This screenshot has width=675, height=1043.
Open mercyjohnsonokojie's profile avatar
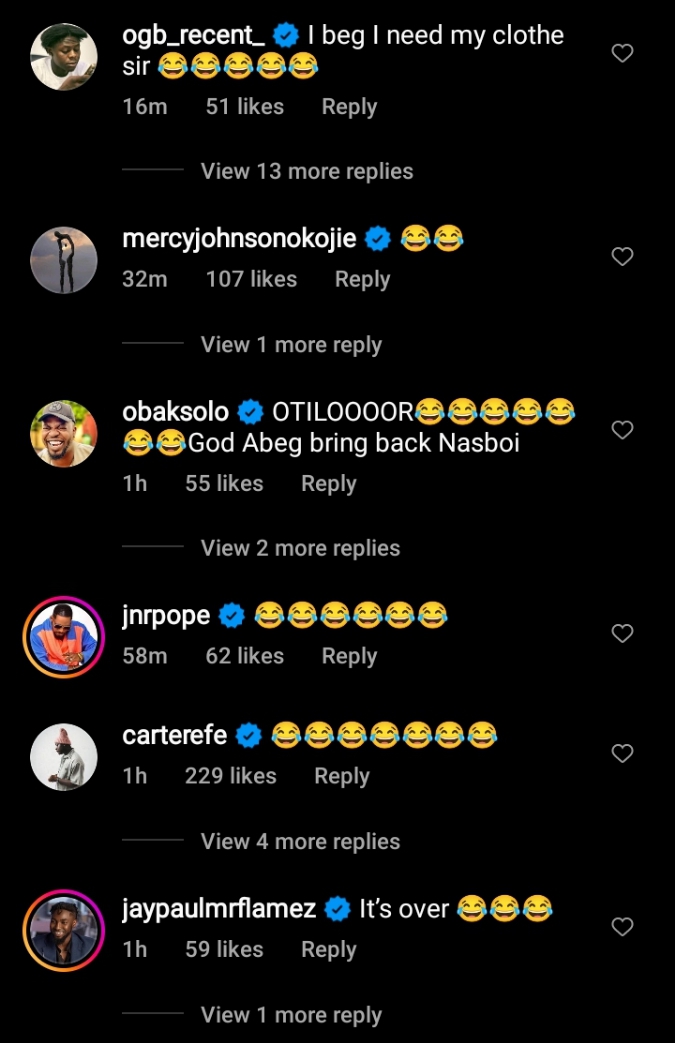coord(64,260)
